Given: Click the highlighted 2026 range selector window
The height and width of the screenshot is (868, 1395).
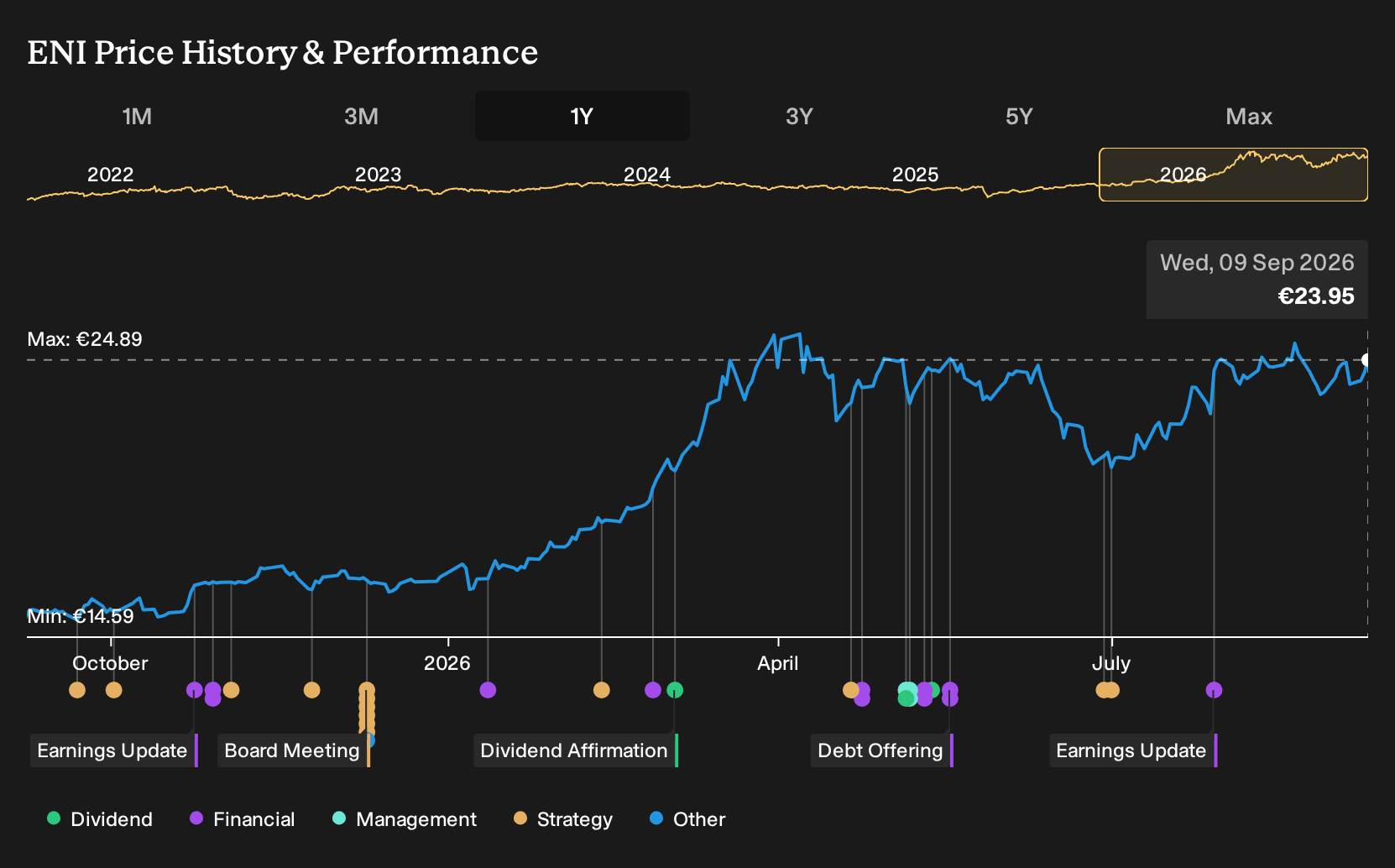Looking at the screenshot, I should [x=1233, y=175].
